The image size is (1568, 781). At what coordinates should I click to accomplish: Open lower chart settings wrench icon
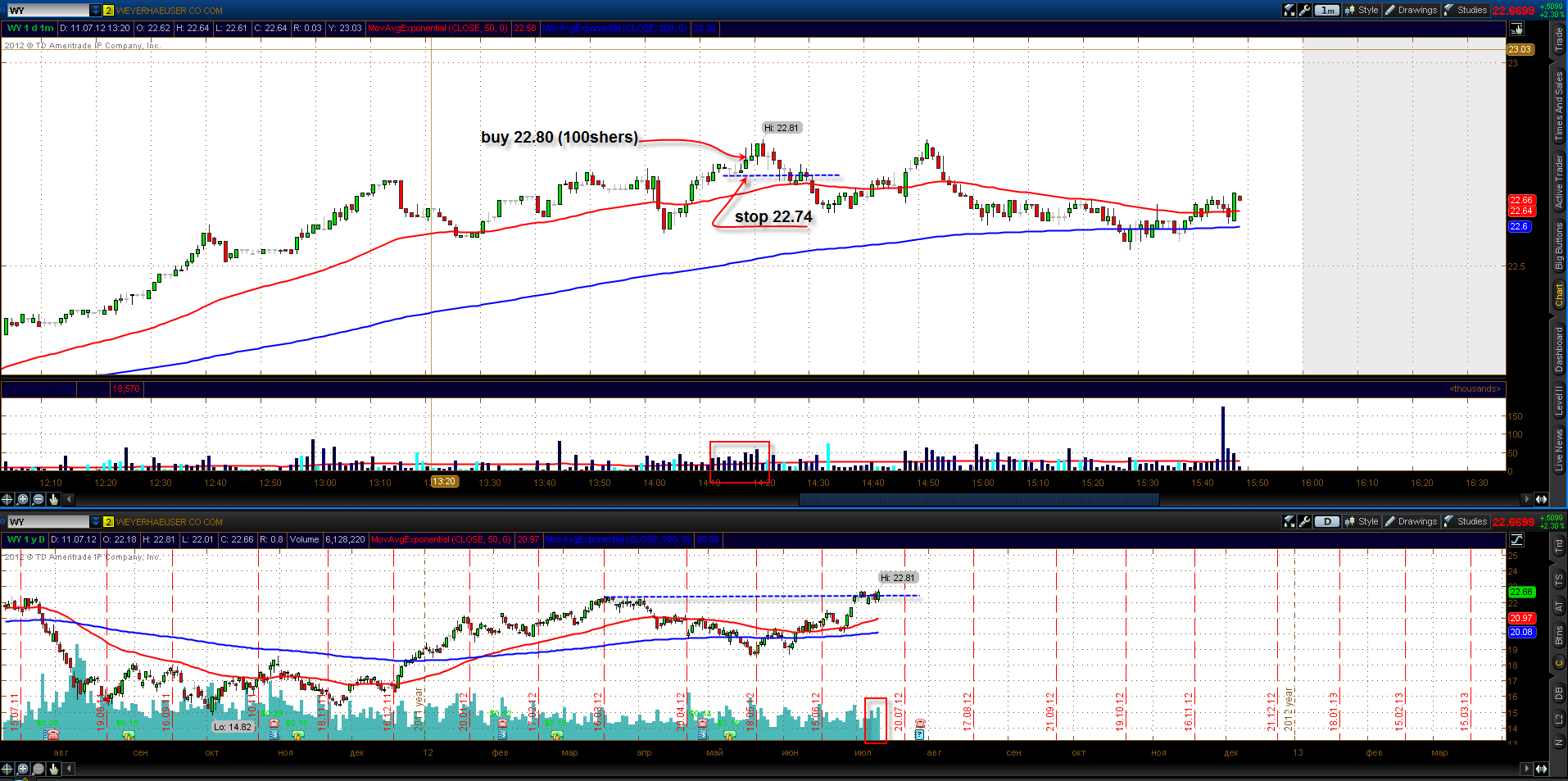[1305, 521]
